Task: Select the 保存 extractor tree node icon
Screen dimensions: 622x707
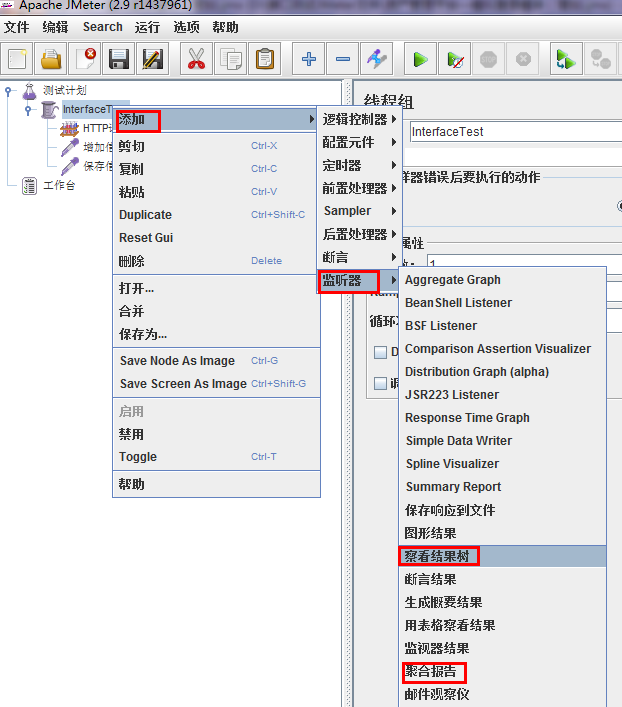Action: click(69, 166)
